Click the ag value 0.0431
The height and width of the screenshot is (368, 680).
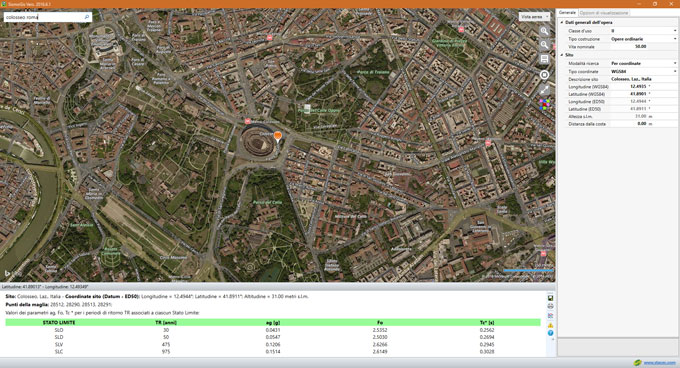click(273, 330)
